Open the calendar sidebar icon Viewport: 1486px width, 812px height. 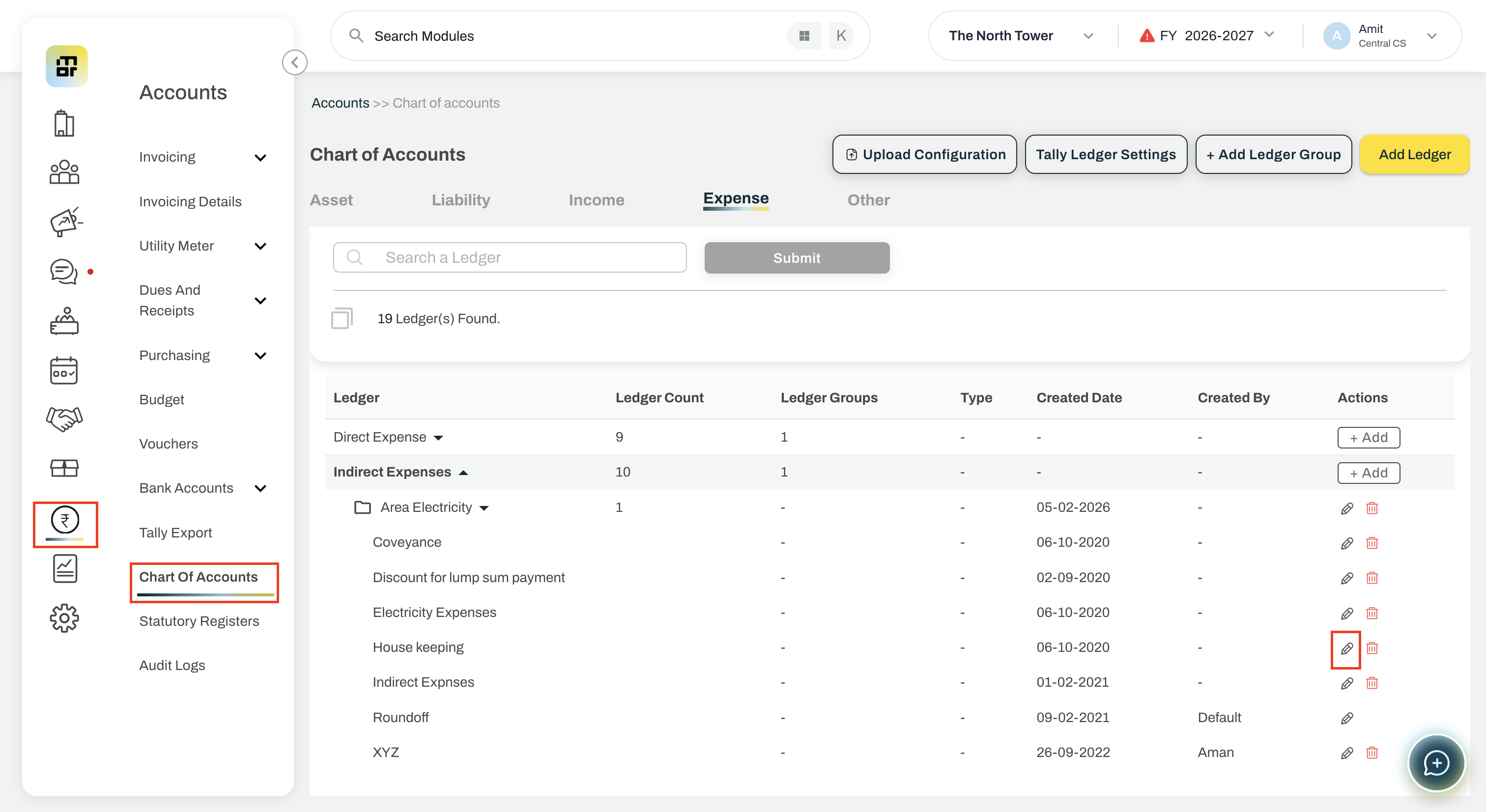pyautogui.click(x=64, y=370)
